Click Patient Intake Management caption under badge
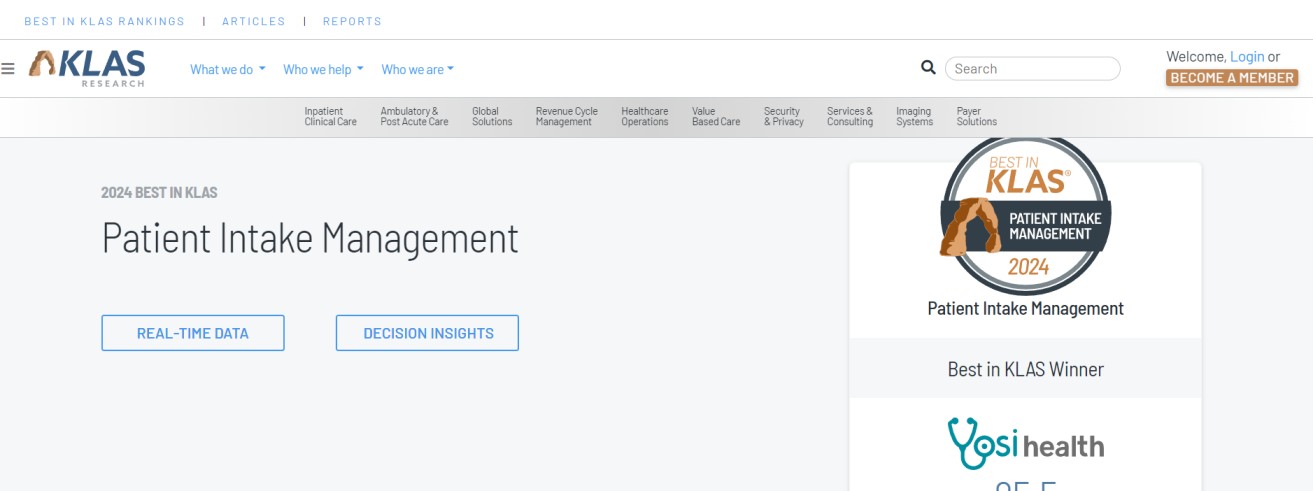 (x=1026, y=309)
